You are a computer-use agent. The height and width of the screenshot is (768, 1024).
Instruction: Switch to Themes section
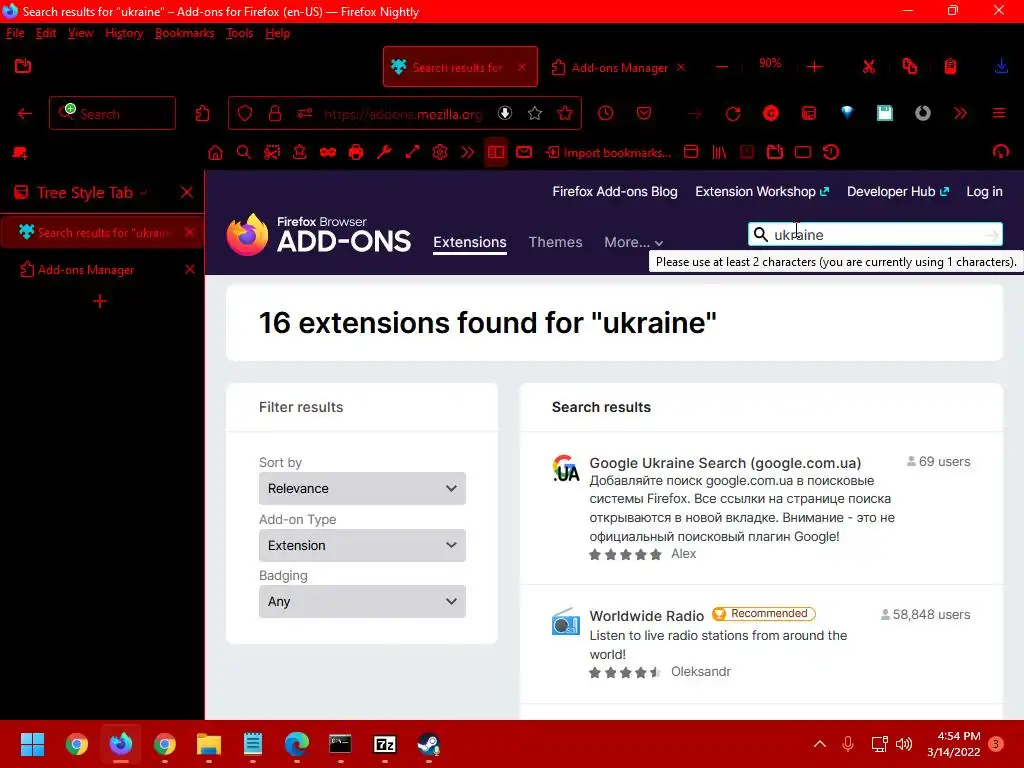click(555, 242)
